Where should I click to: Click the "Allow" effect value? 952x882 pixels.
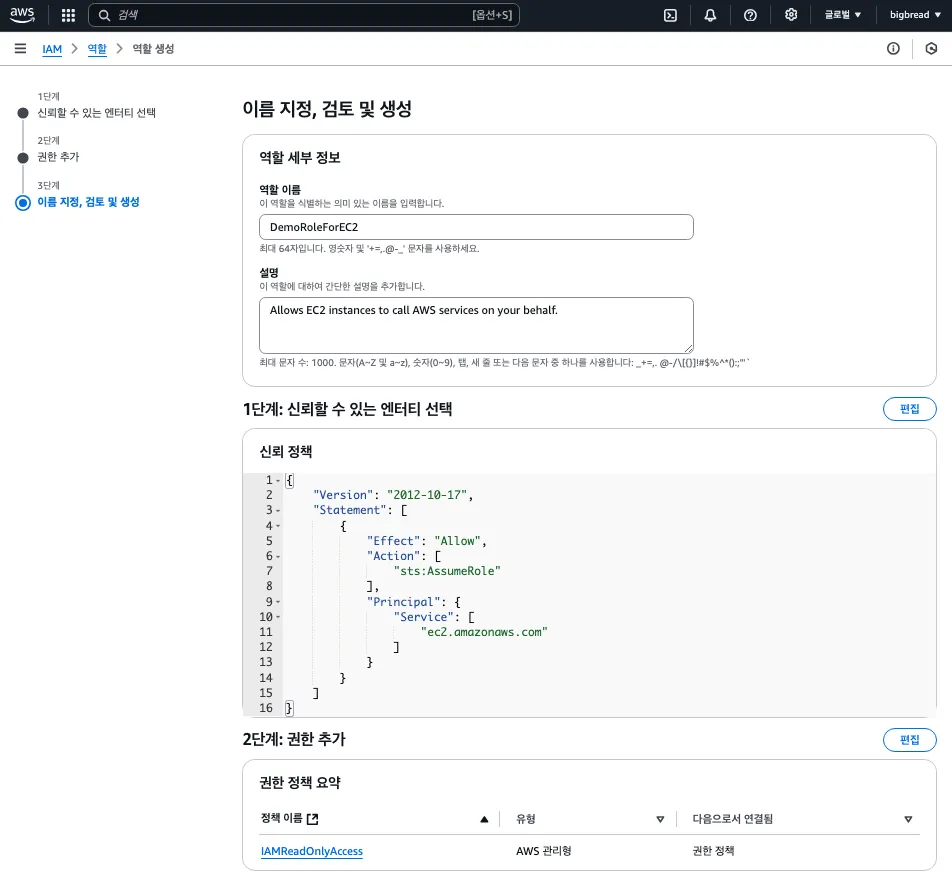[457, 541]
